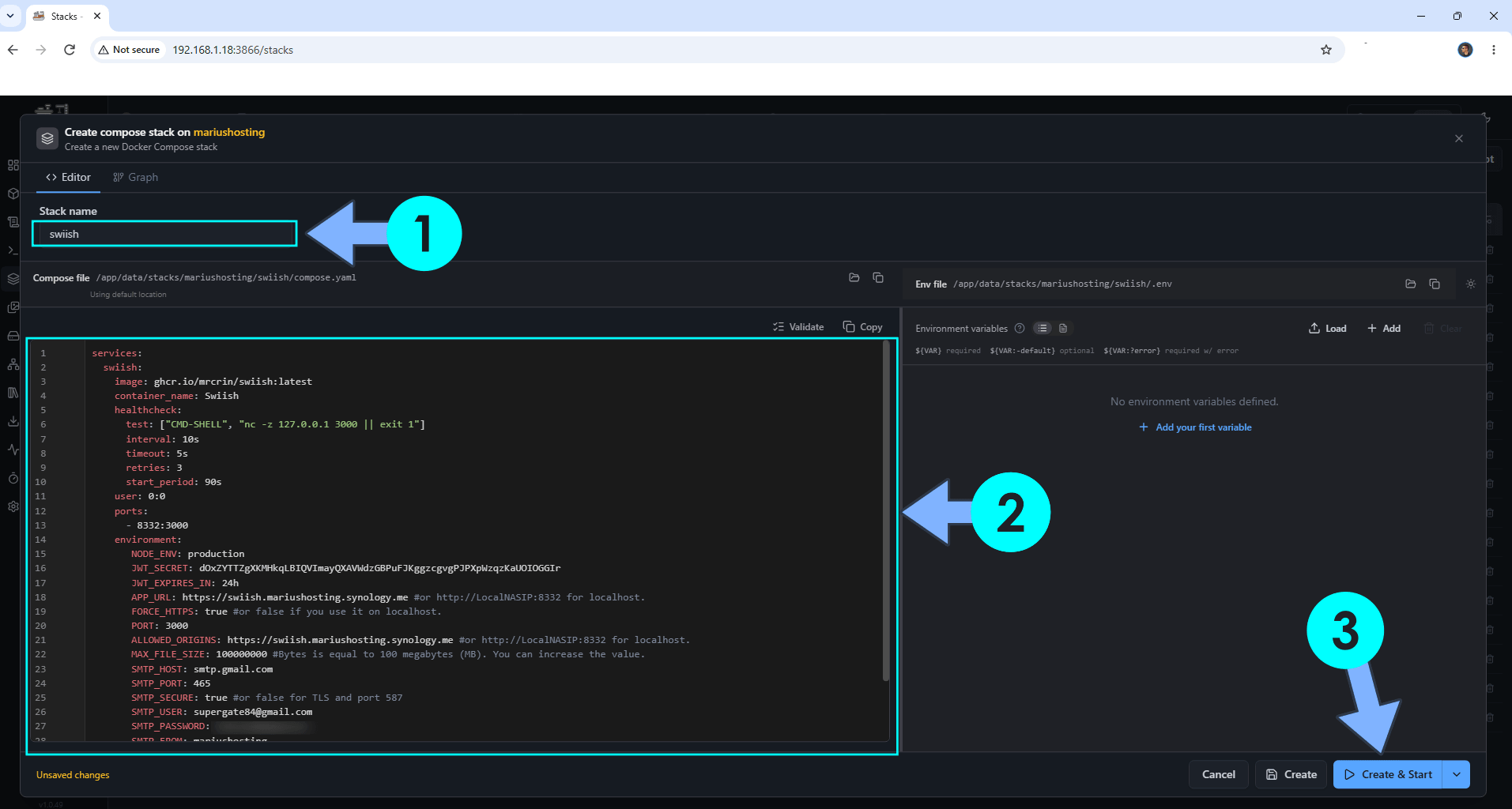The image size is (1512, 809).
Task: Open Terminal prompt icon in sidebar
Action: point(13,250)
